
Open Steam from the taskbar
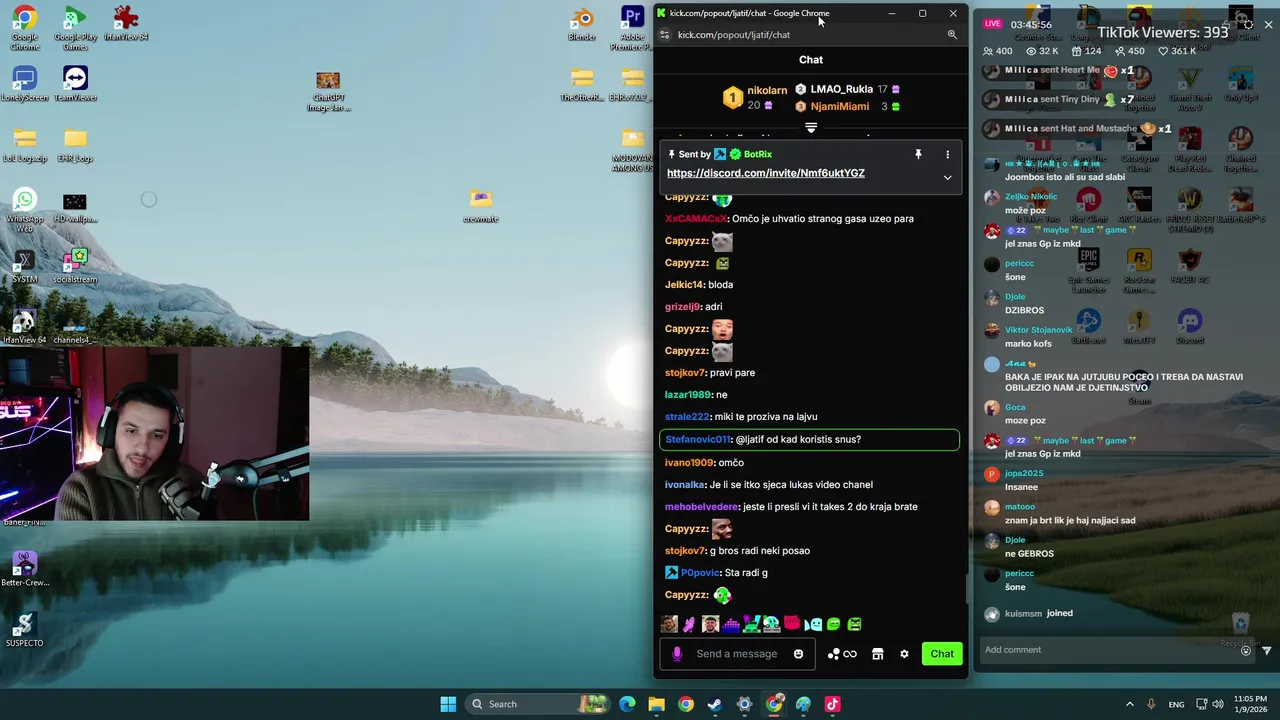[x=714, y=704]
